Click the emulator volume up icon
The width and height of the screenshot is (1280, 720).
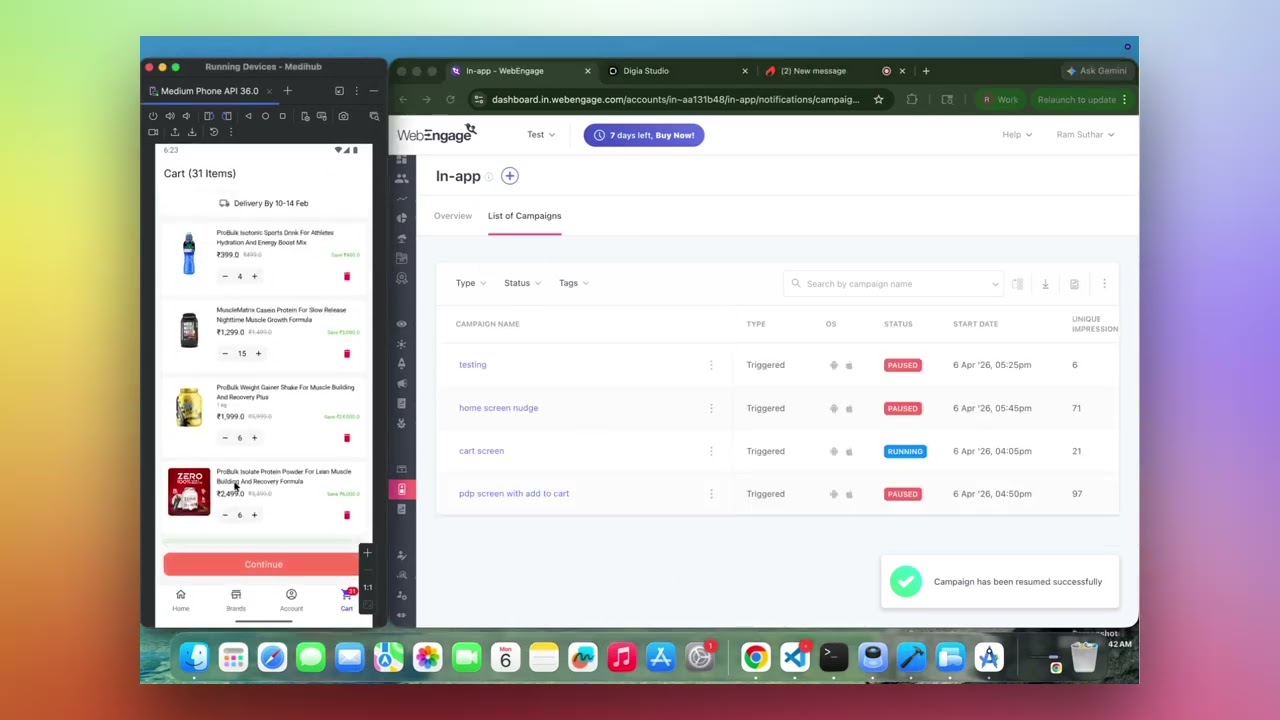click(x=169, y=116)
